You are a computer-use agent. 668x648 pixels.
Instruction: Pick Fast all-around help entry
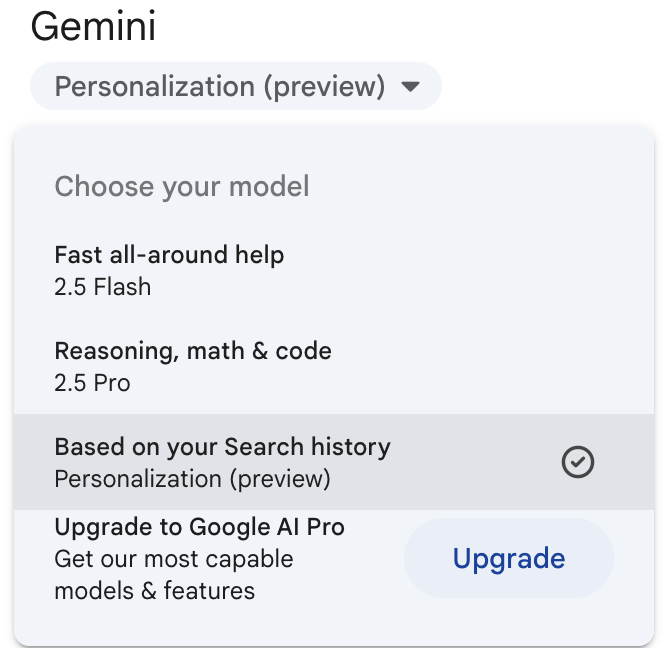(x=169, y=255)
